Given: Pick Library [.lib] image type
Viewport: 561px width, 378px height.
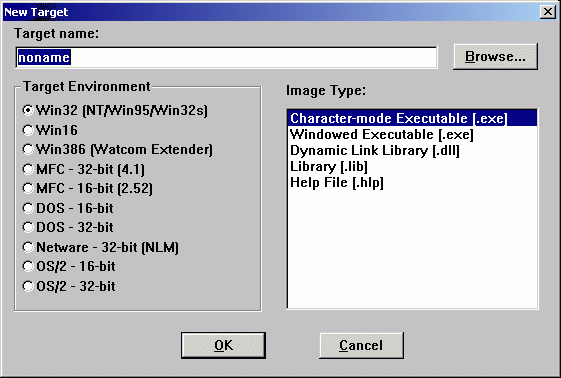Looking at the screenshot, I should pos(412,167).
